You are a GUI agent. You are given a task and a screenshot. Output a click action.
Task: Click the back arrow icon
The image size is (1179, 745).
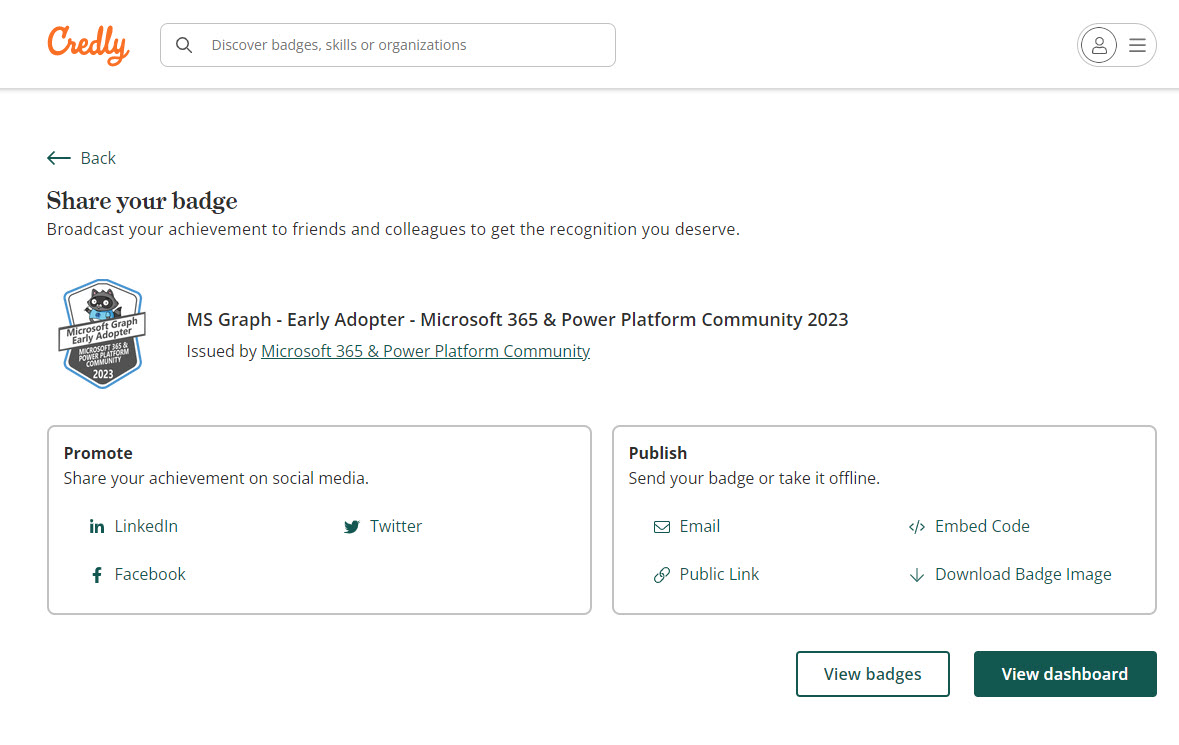pos(59,158)
